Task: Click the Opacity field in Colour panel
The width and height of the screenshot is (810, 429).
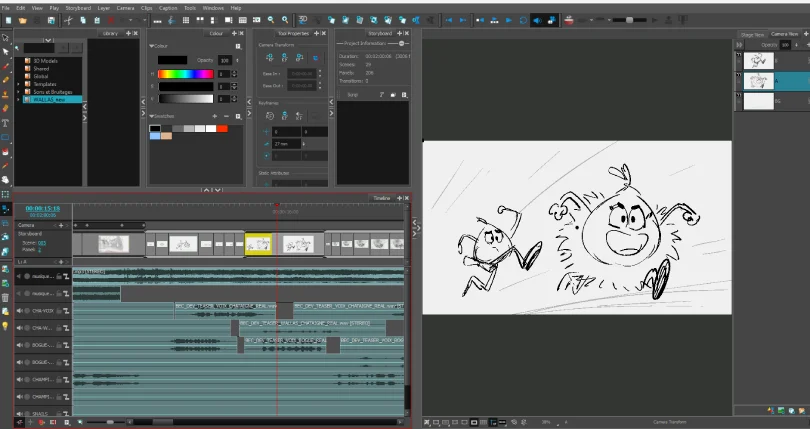Action: click(x=224, y=60)
